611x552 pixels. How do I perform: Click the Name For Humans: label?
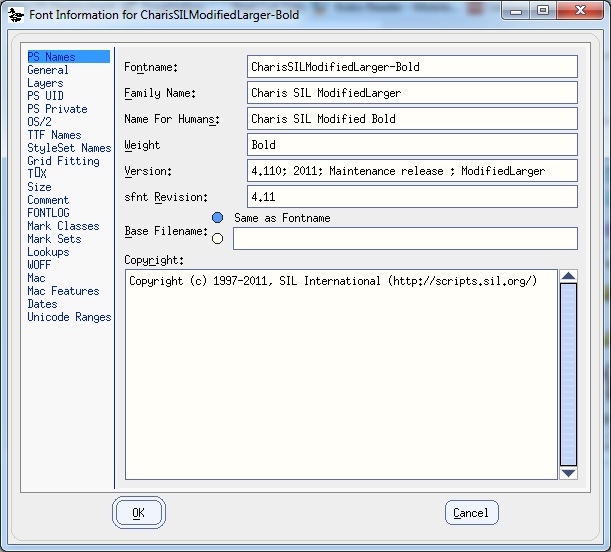pyautogui.click(x=172, y=119)
